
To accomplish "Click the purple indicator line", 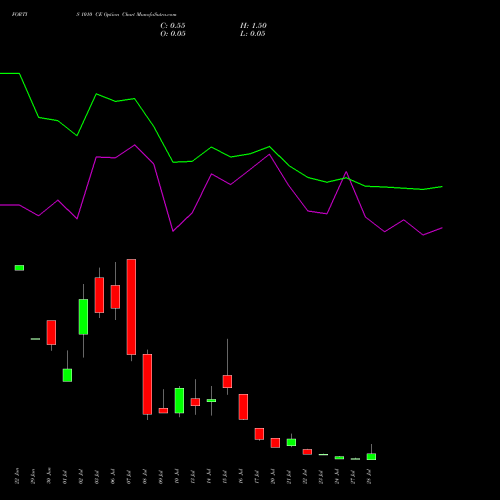I will (x=212, y=174).
